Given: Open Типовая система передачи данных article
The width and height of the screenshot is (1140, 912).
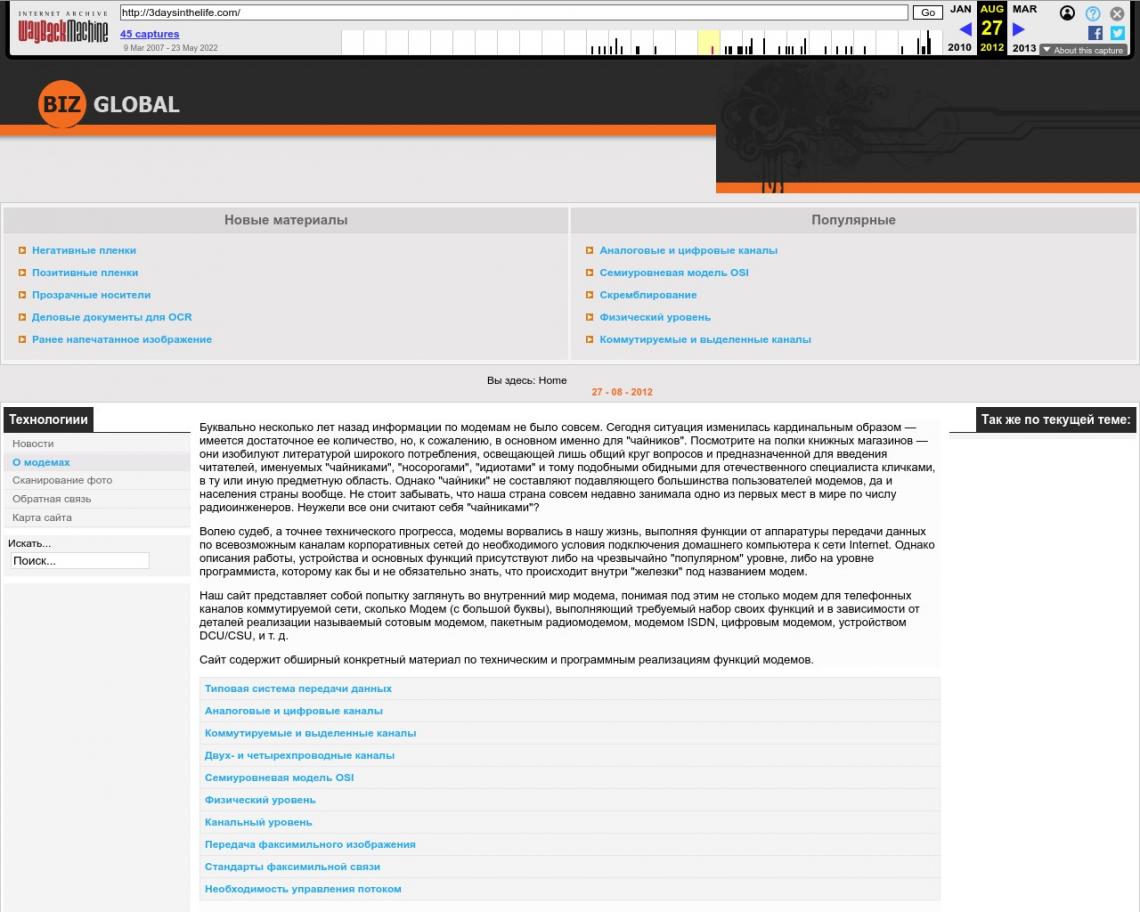Looking at the screenshot, I should (298, 689).
